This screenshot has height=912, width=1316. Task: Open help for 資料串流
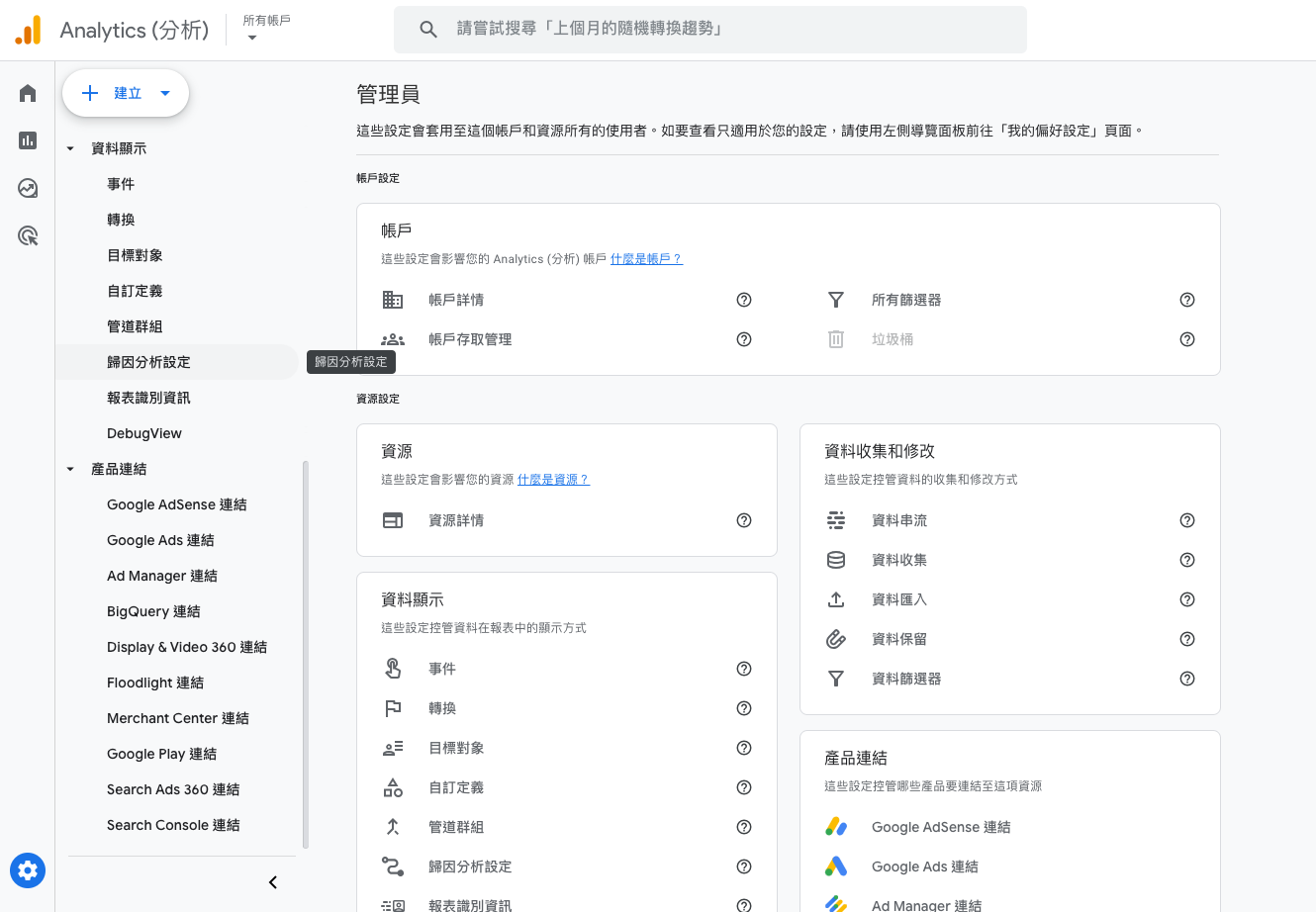point(1187,520)
